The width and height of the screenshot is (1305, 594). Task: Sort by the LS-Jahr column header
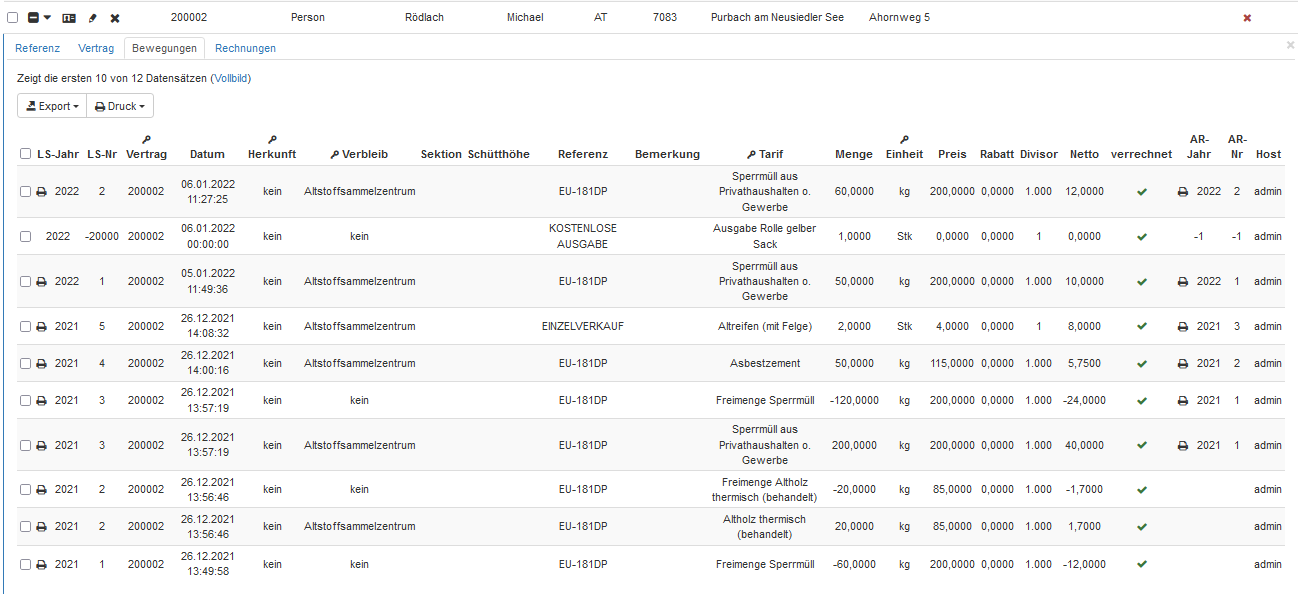pos(58,154)
